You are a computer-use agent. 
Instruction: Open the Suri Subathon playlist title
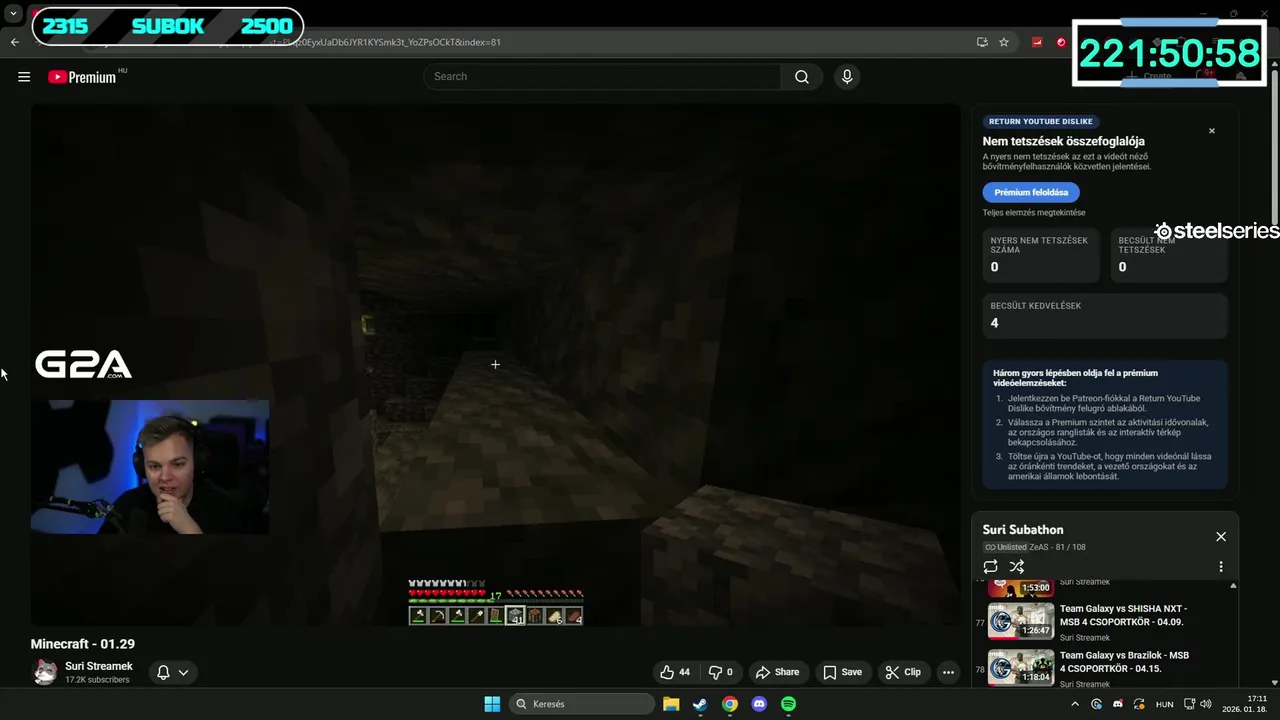tap(1023, 530)
